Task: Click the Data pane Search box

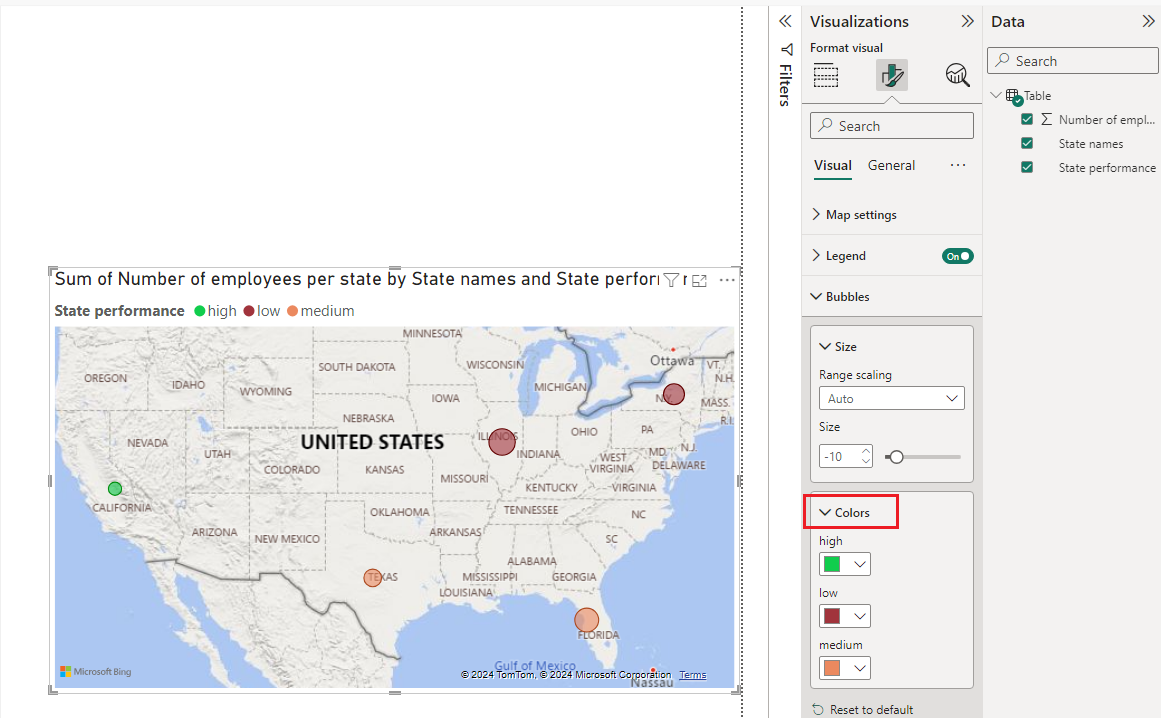Action: (1073, 61)
